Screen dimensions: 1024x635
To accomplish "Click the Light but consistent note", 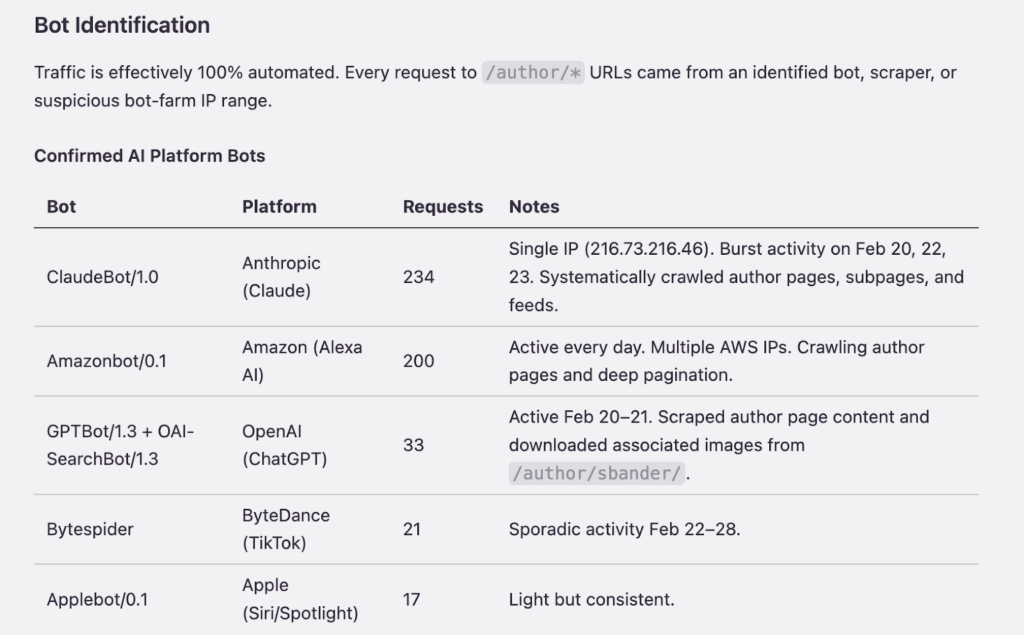I will coord(591,600).
